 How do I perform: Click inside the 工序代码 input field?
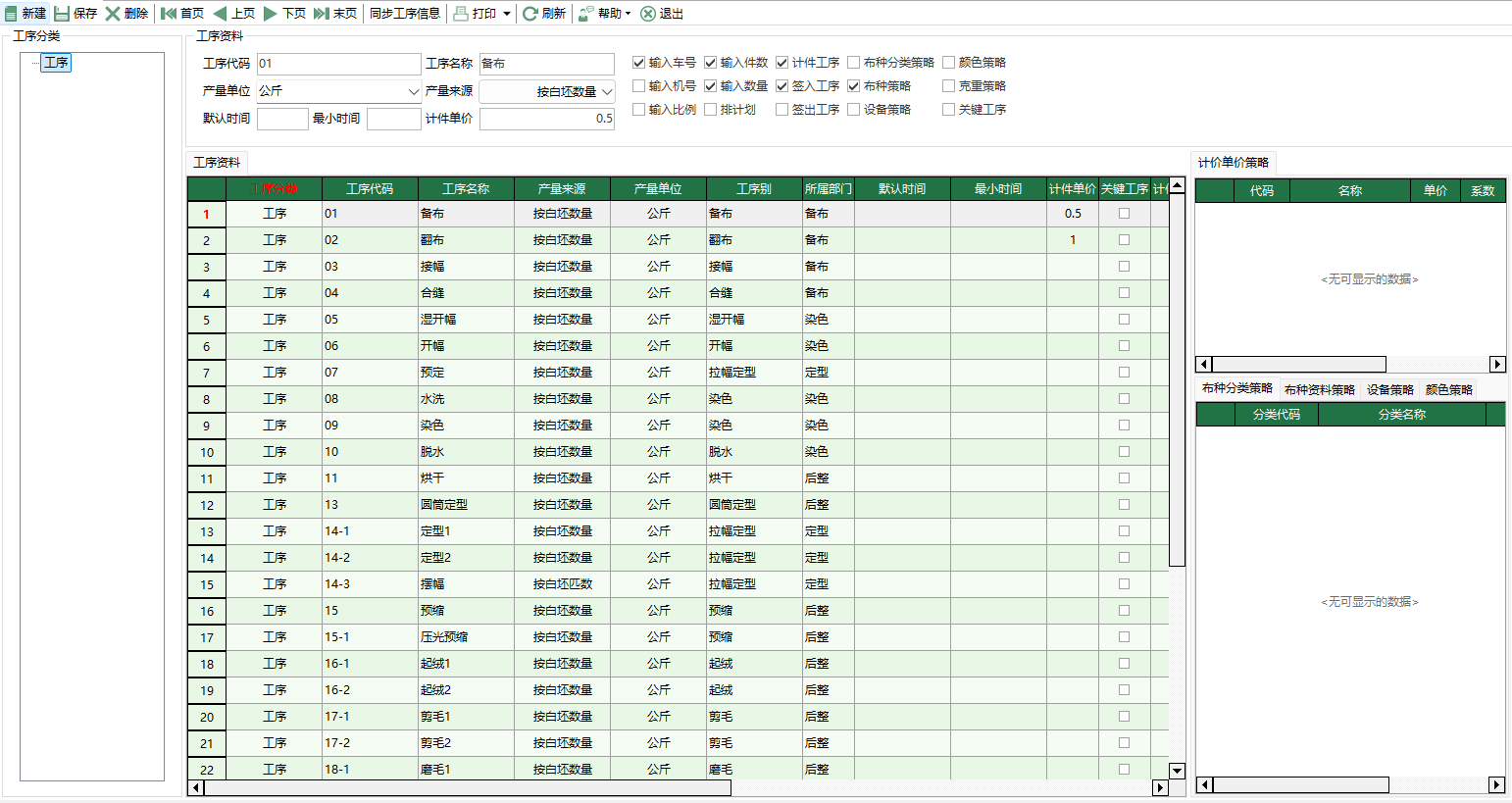coord(338,63)
